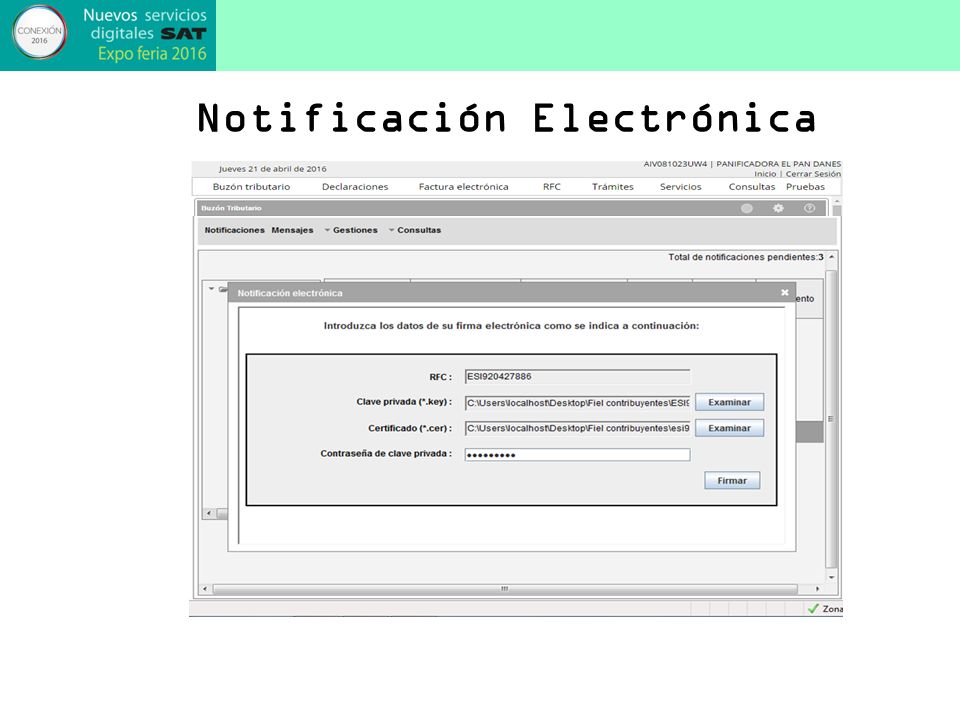The width and height of the screenshot is (960, 720).
Task: Open the Trámites menu
Action: [613, 187]
